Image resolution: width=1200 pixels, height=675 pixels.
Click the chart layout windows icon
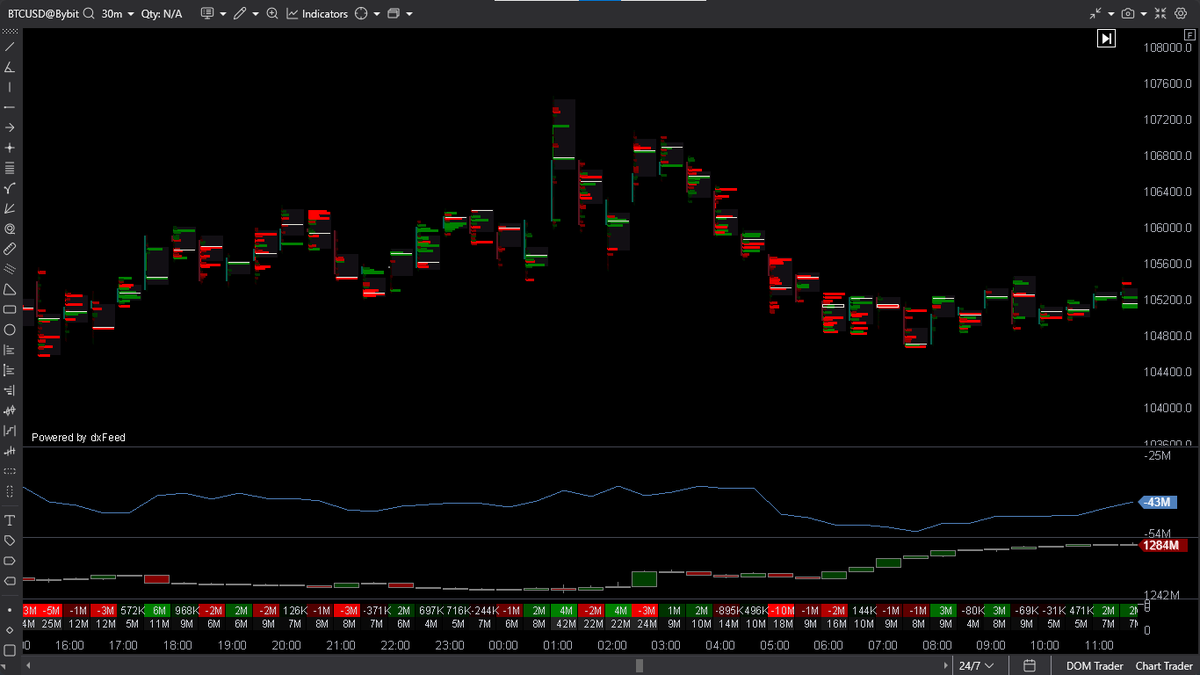[x=393, y=14]
